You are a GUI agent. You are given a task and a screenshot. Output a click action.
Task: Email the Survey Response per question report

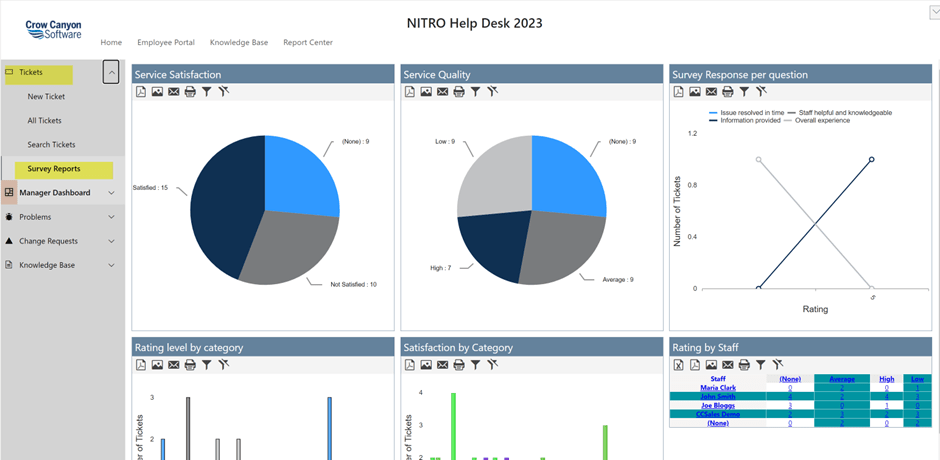pos(711,92)
